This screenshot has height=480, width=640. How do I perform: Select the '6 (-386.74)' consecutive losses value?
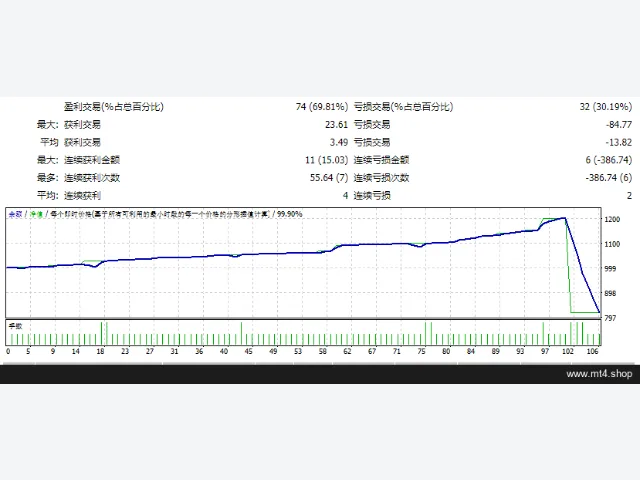tap(609, 160)
